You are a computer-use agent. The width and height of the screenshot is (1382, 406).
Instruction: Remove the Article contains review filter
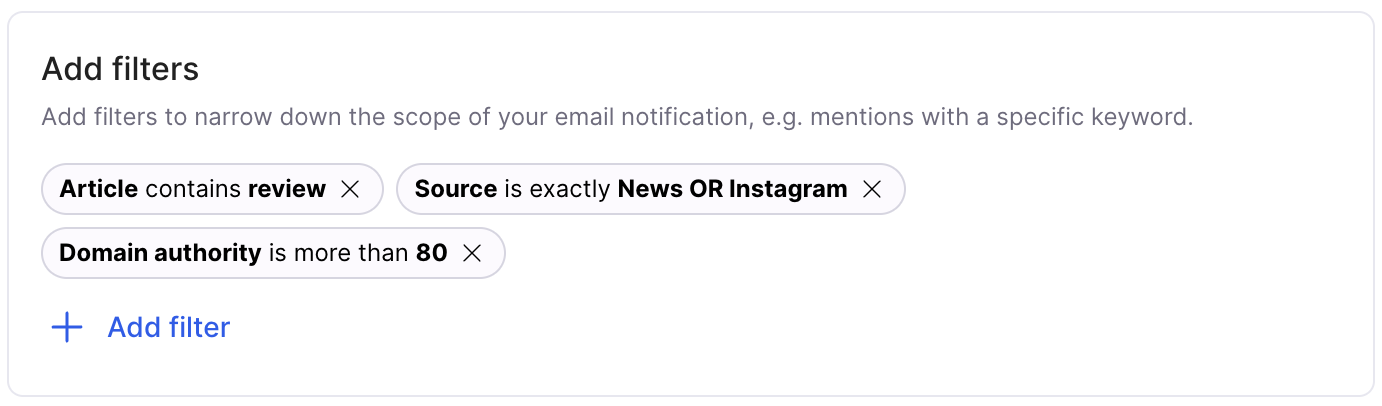[x=350, y=189]
